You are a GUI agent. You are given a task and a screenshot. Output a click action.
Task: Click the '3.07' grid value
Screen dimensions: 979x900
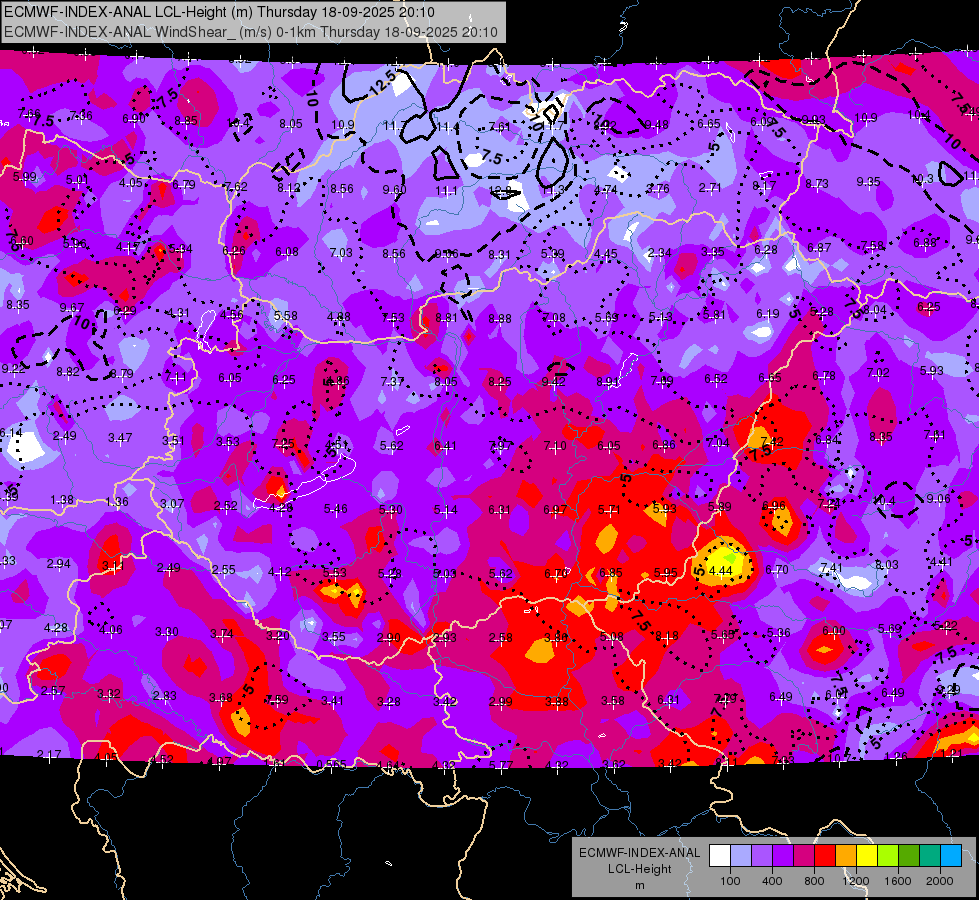point(172,503)
